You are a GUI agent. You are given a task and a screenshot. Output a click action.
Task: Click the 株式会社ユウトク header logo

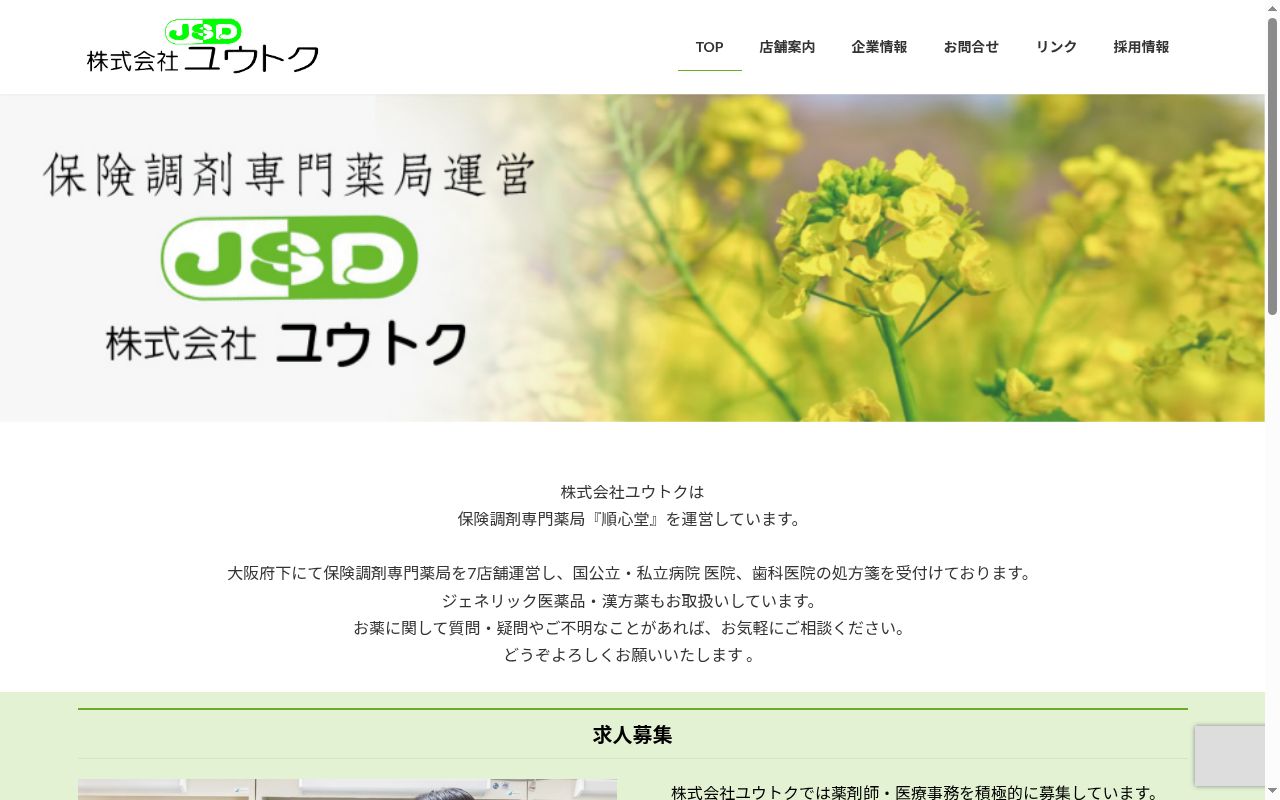click(x=203, y=46)
